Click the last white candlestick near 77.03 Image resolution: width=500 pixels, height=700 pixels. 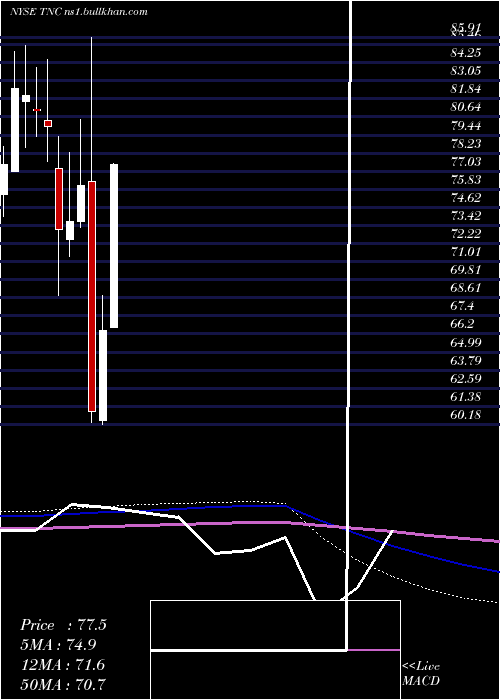point(114,246)
